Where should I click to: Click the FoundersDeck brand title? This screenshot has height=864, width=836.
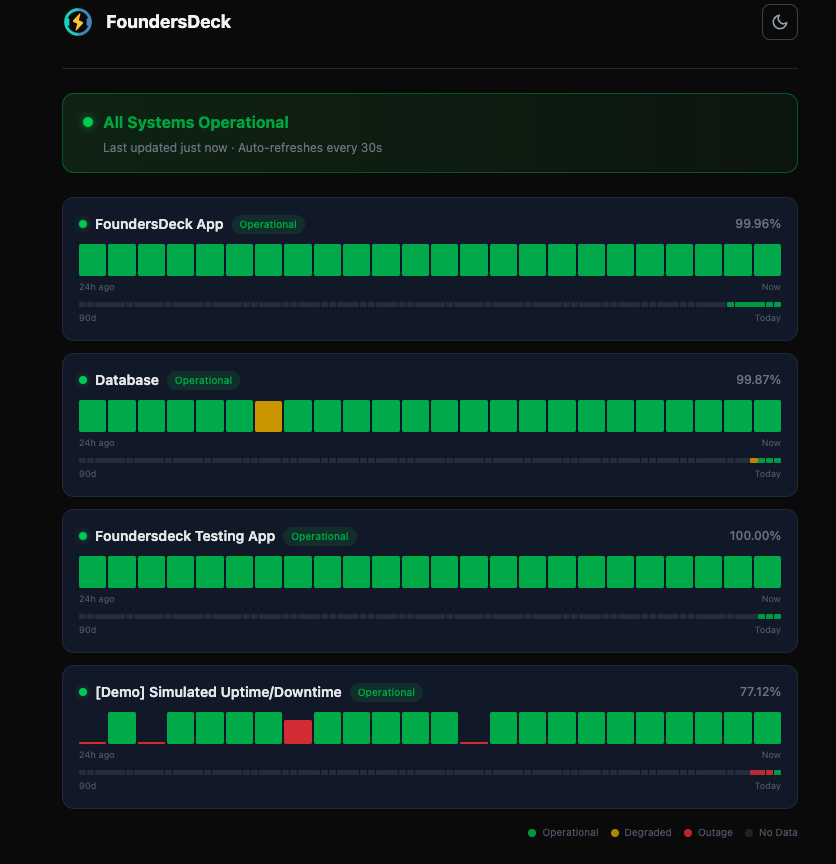pos(168,22)
